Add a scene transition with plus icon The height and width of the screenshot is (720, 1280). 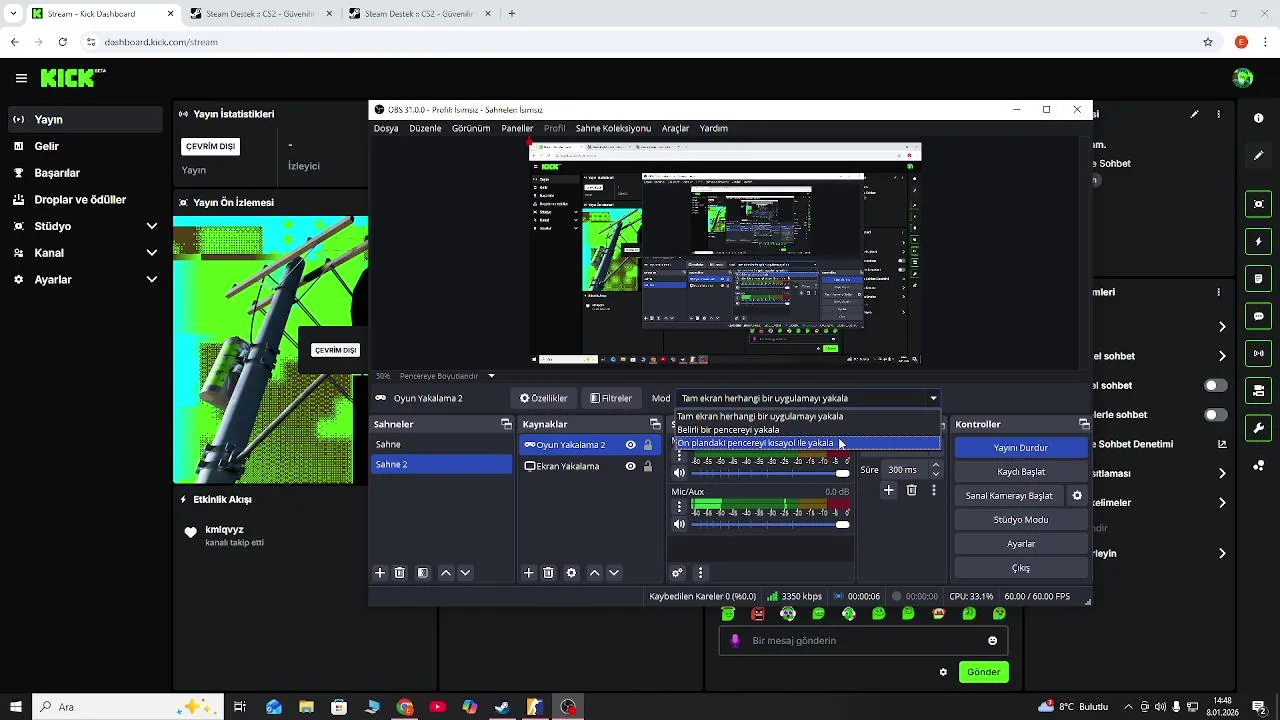(888, 490)
